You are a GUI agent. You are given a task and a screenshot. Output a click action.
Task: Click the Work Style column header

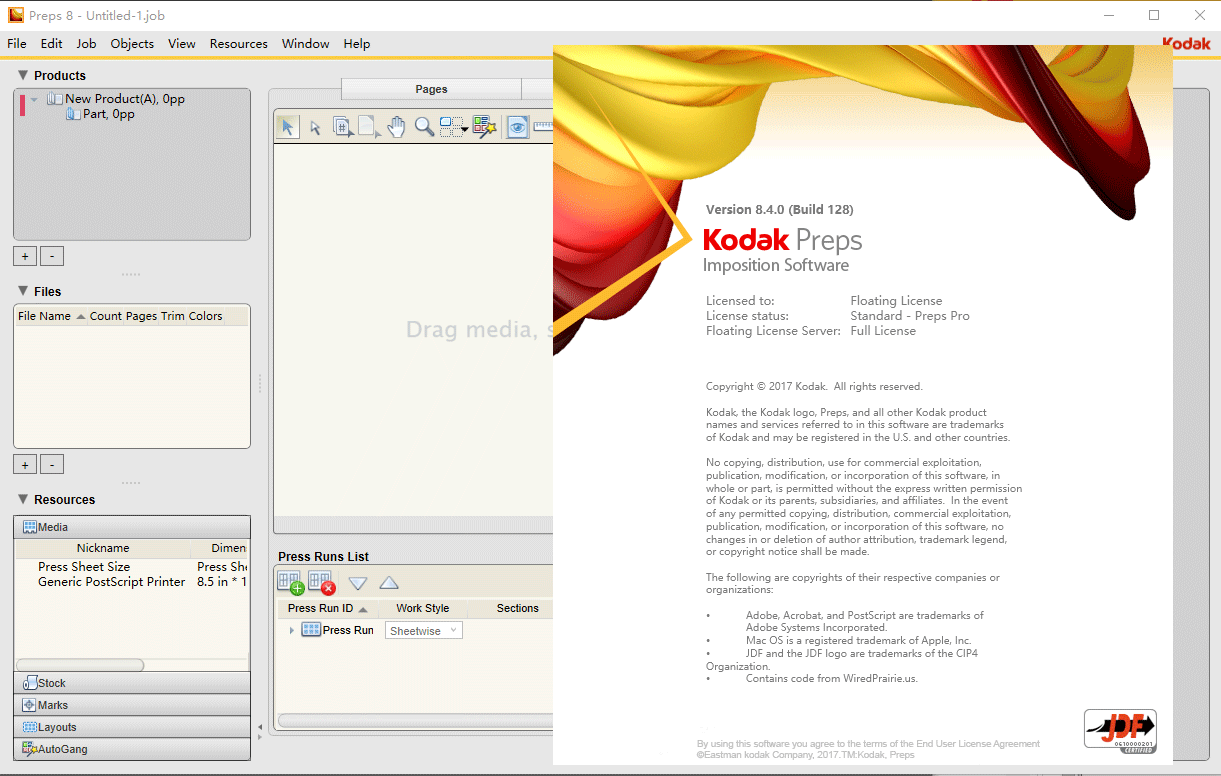[422, 608]
